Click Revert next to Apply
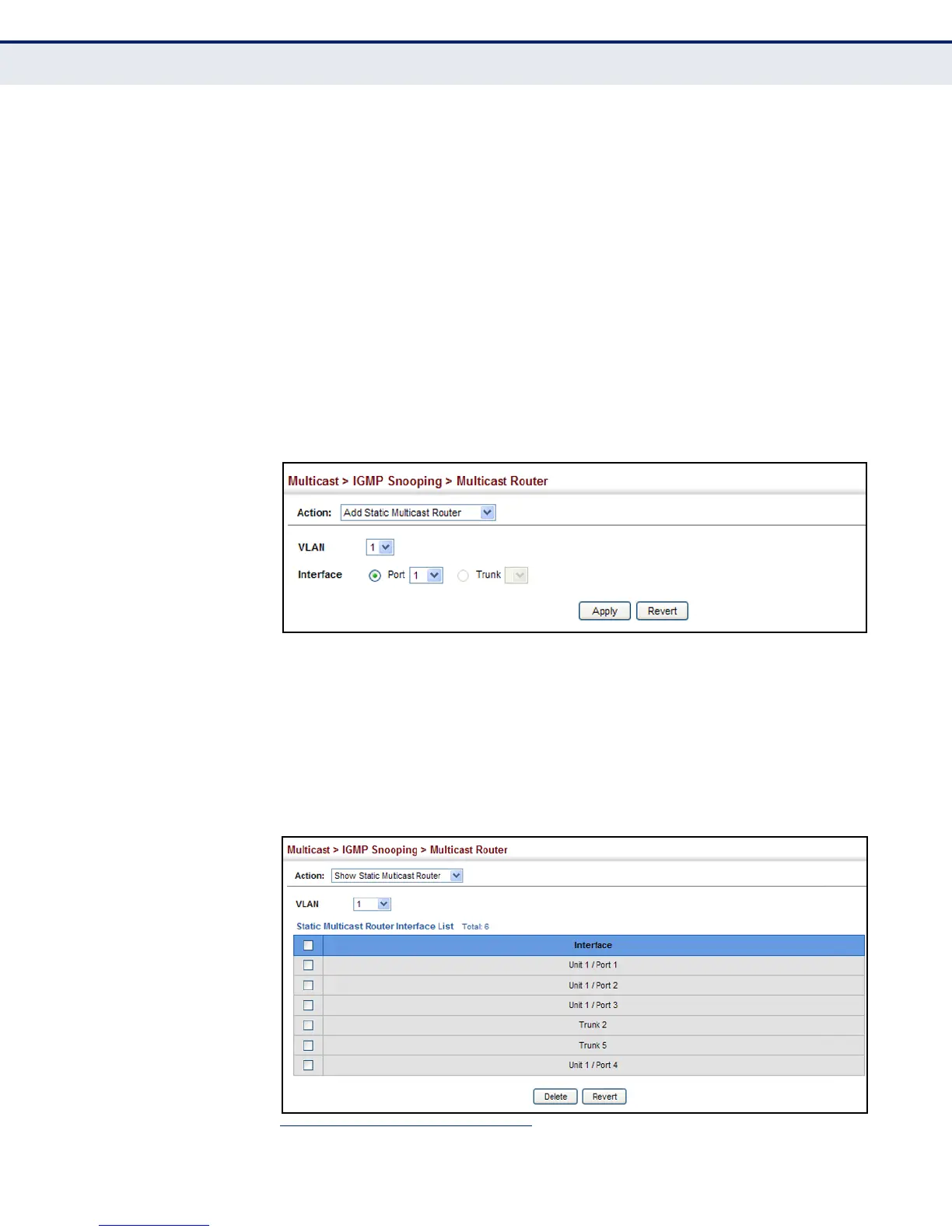Screen dimensions: 952x1232 coord(662,611)
